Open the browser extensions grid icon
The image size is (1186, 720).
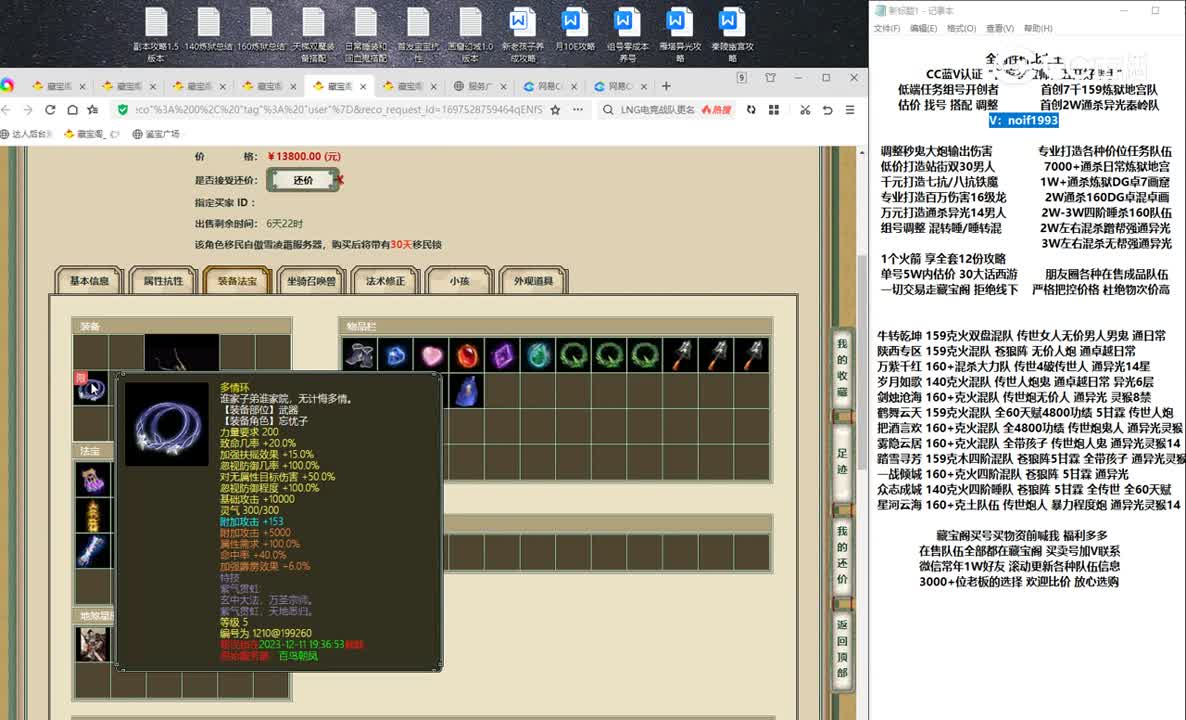tap(774, 110)
